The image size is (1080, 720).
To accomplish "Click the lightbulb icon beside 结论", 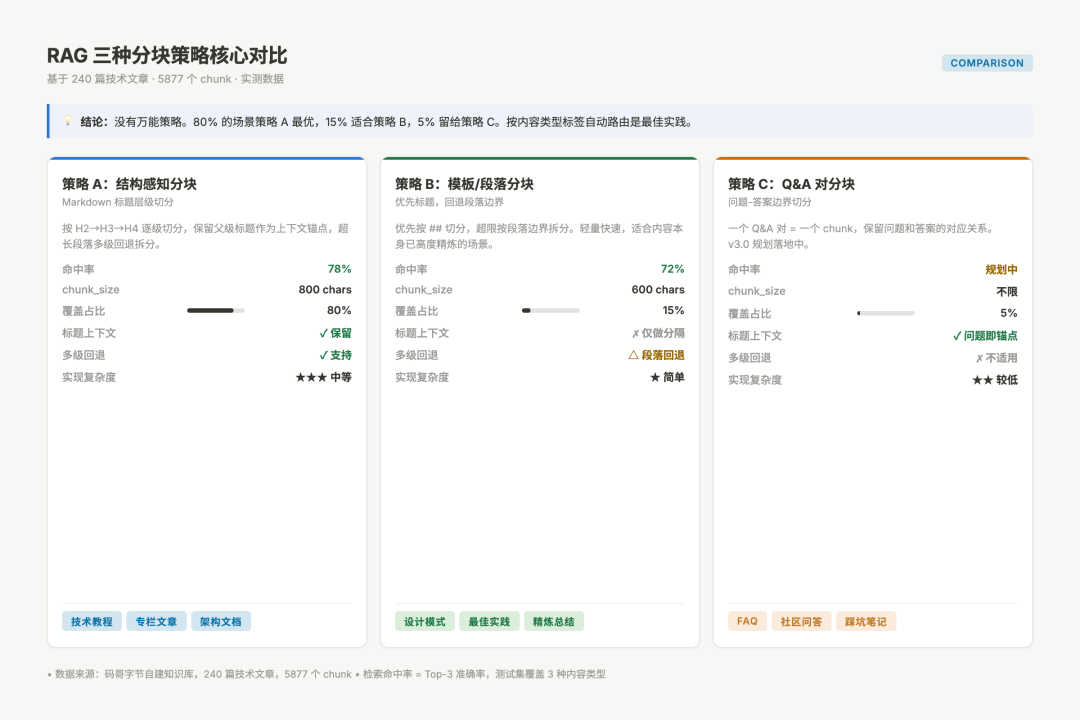I will [68, 121].
